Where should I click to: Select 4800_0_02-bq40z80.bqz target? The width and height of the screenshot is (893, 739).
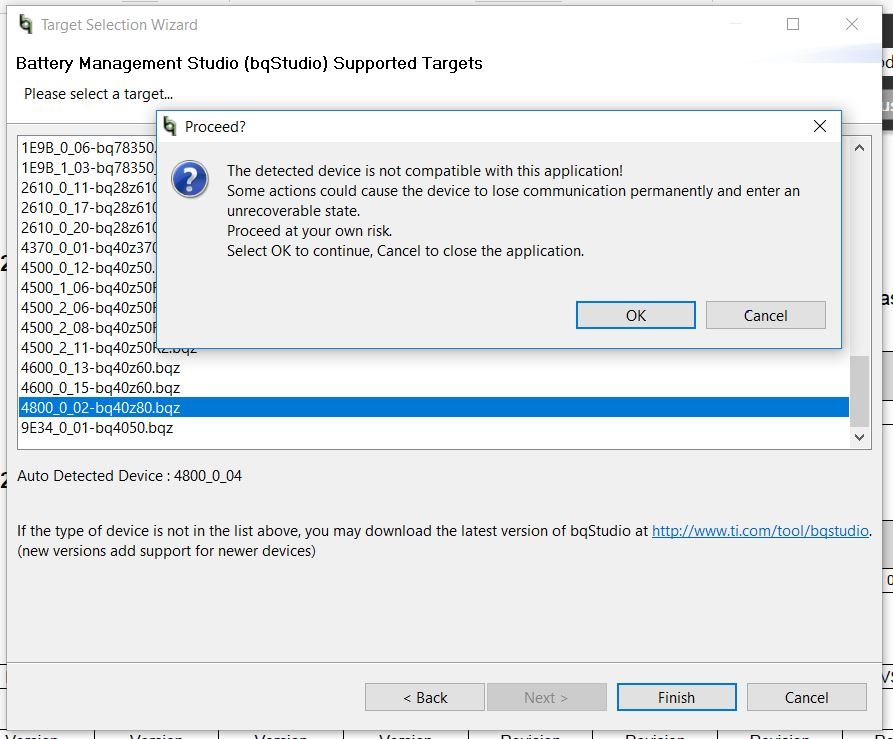pos(433,408)
